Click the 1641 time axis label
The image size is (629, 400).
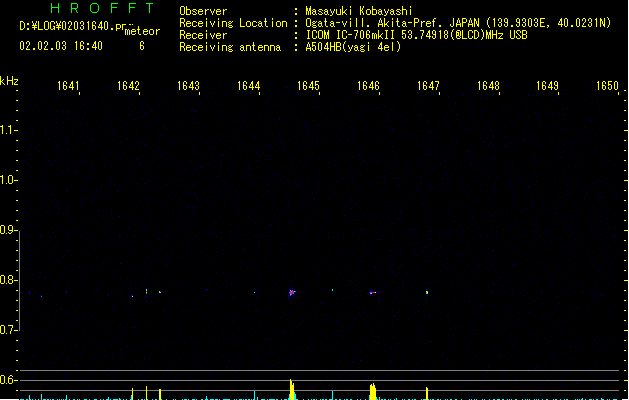[68, 86]
